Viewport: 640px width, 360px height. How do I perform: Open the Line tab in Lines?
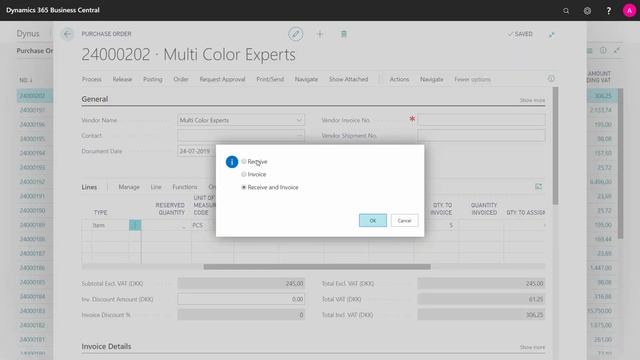pyautogui.click(x=156, y=187)
